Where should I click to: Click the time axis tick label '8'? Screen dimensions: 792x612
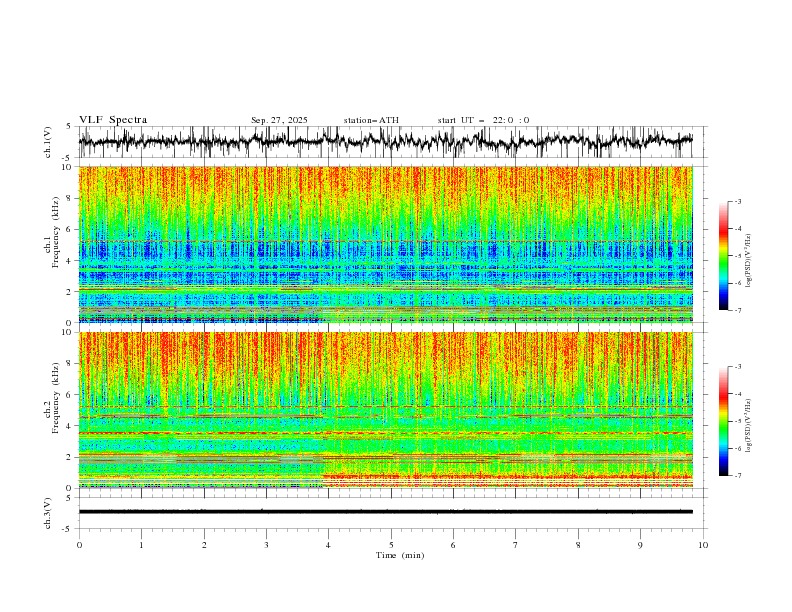[578, 545]
